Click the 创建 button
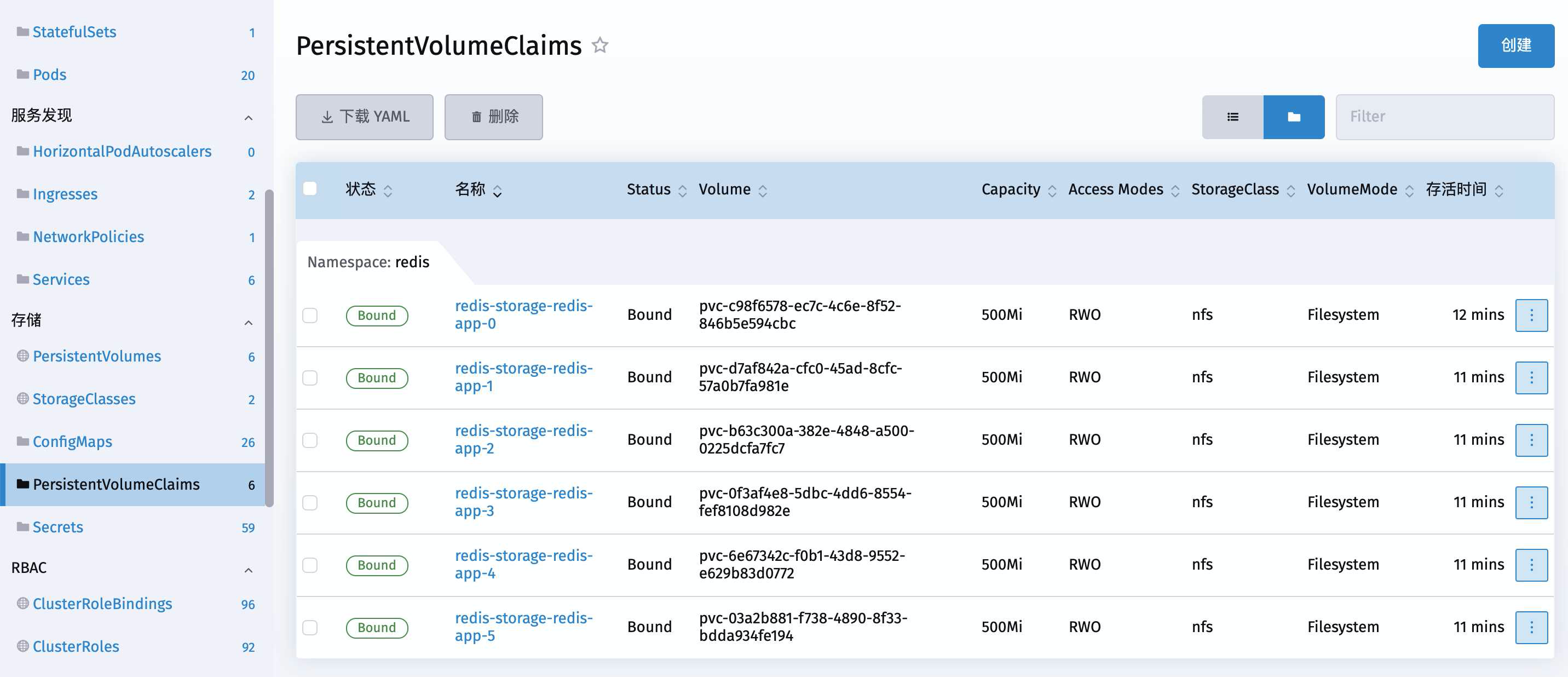Screen dimensions: 1568x677 1515,45
